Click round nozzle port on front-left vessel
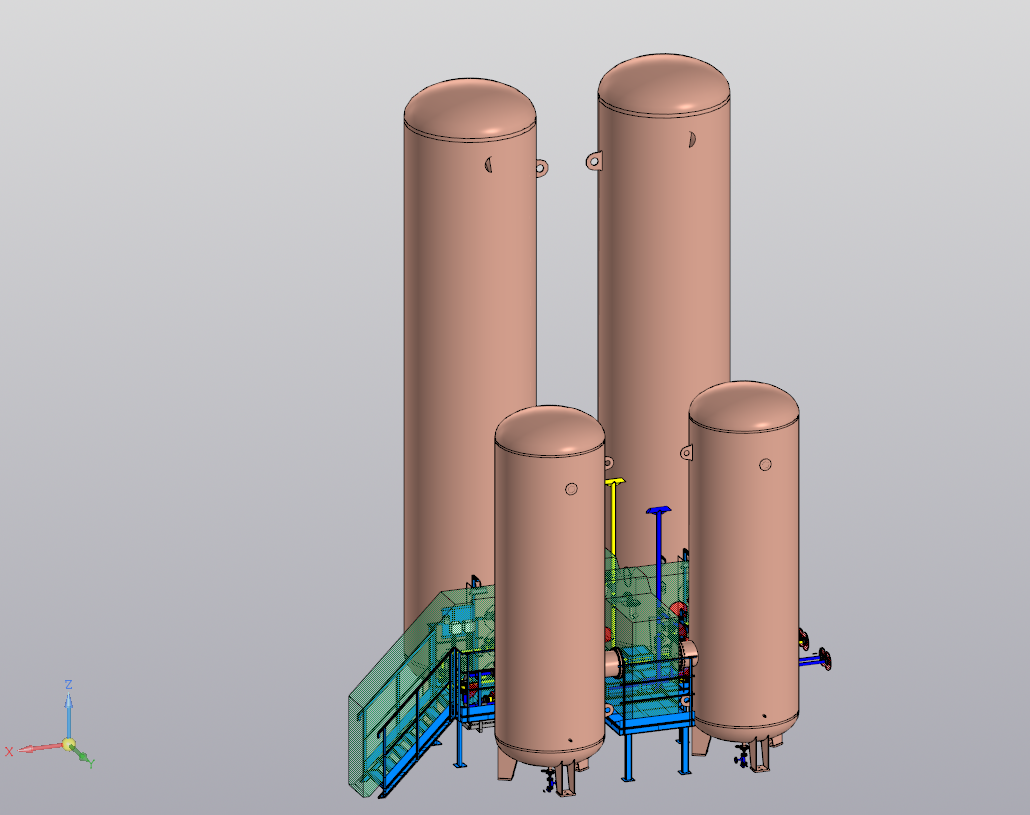Viewport: 1030px width, 815px height. coord(571,489)
